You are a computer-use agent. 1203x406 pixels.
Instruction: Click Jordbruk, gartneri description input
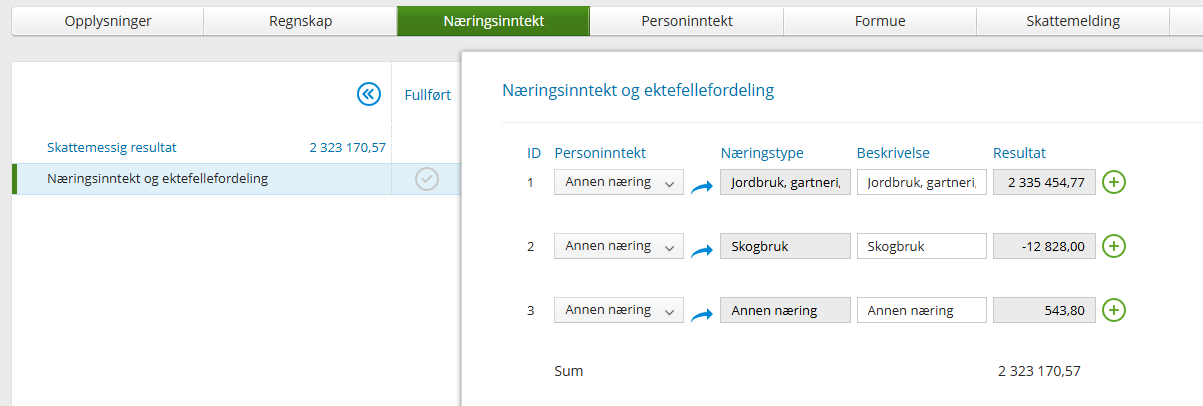pos(922,182)
